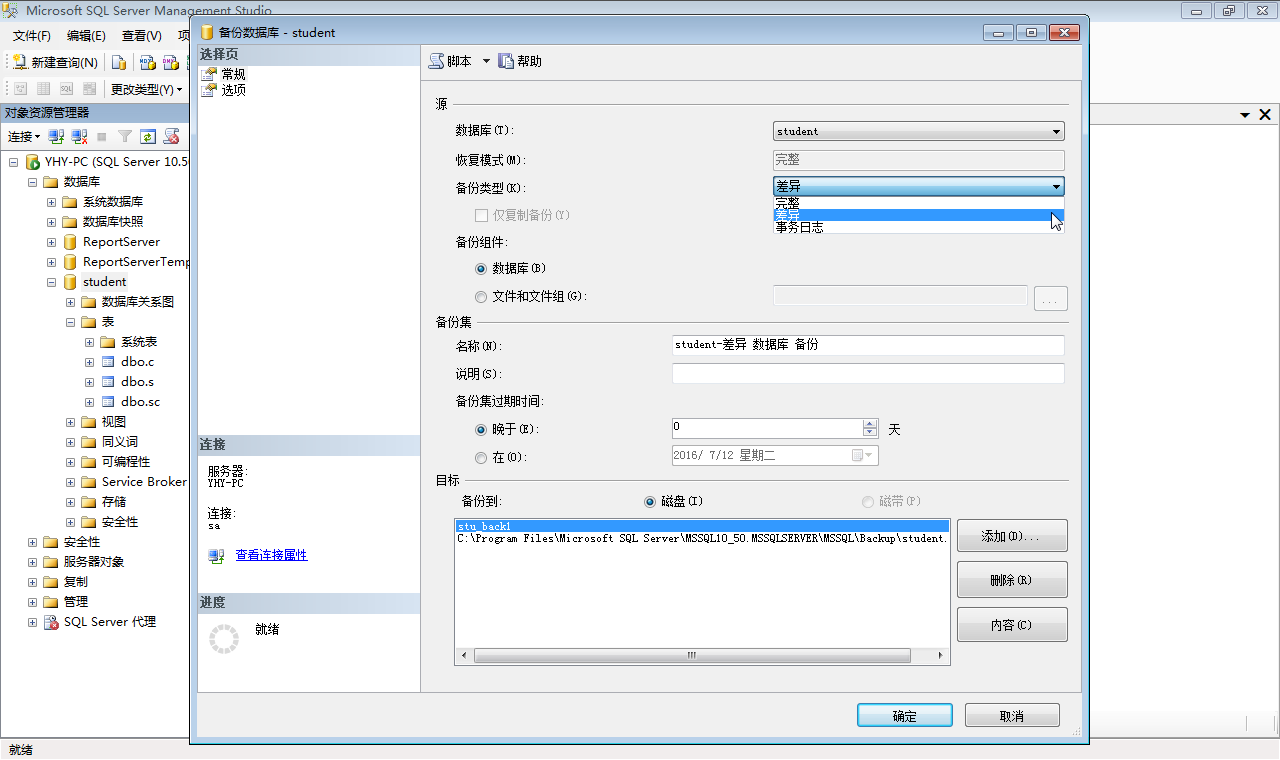Select the 磁盘(I) destination radio
This screenshot has height=760, width=1280.
650,502
